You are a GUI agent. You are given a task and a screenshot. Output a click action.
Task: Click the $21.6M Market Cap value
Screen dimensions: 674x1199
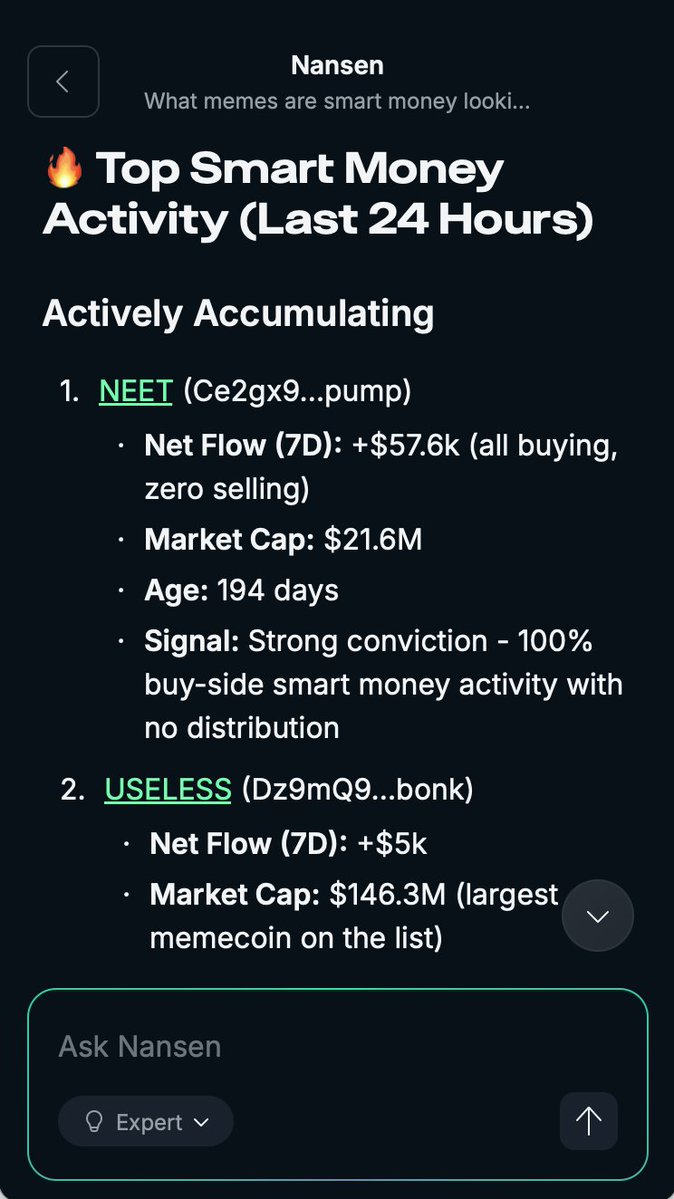click(x=373, y=540)
